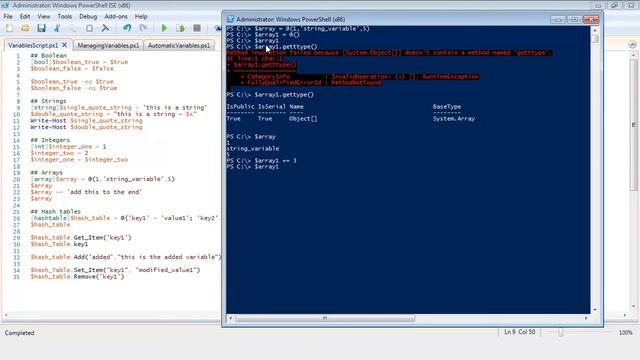Click the console vertical scrollbar down arrow

[595, 310]
